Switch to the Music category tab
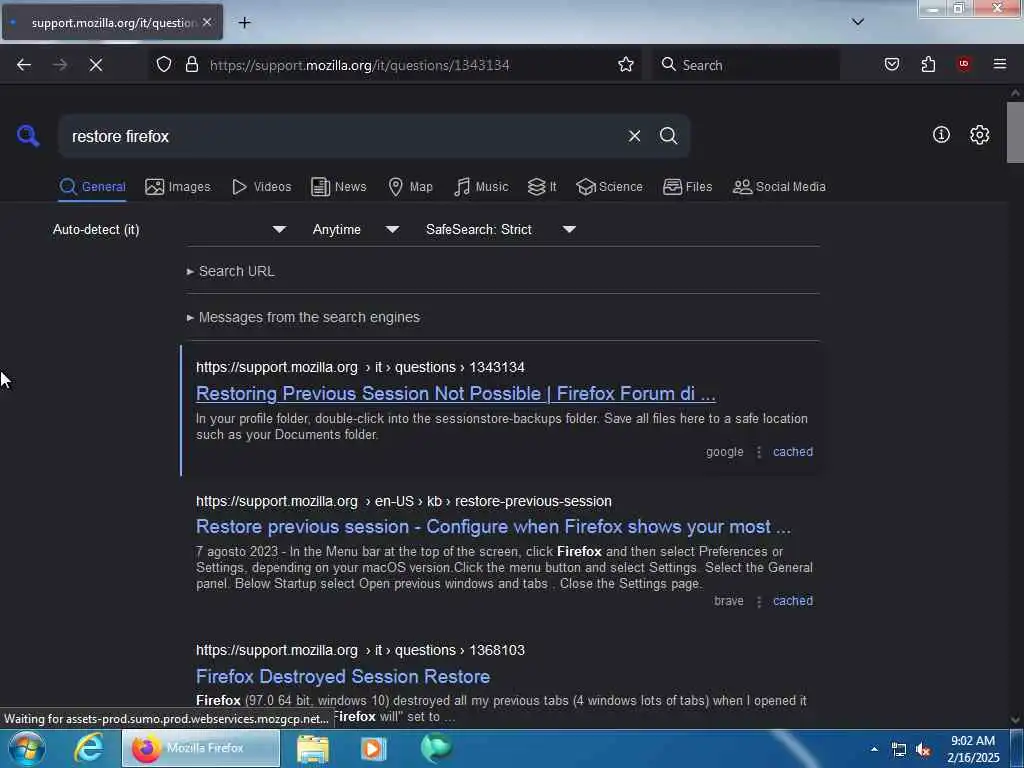The height and width of the screenshot is (768, 1024). point(481,187)
